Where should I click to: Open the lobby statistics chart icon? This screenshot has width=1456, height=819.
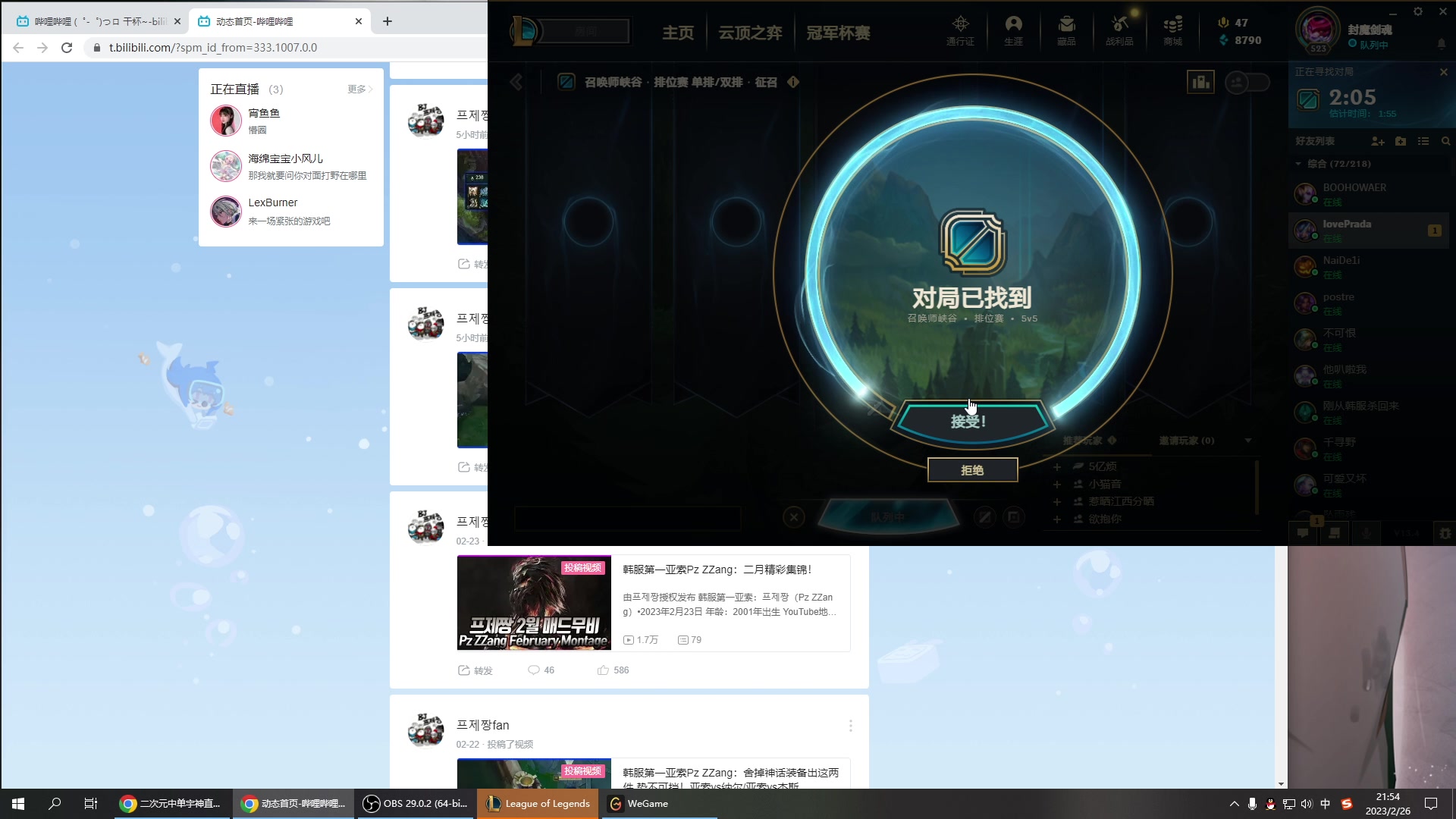(1200, 82)
